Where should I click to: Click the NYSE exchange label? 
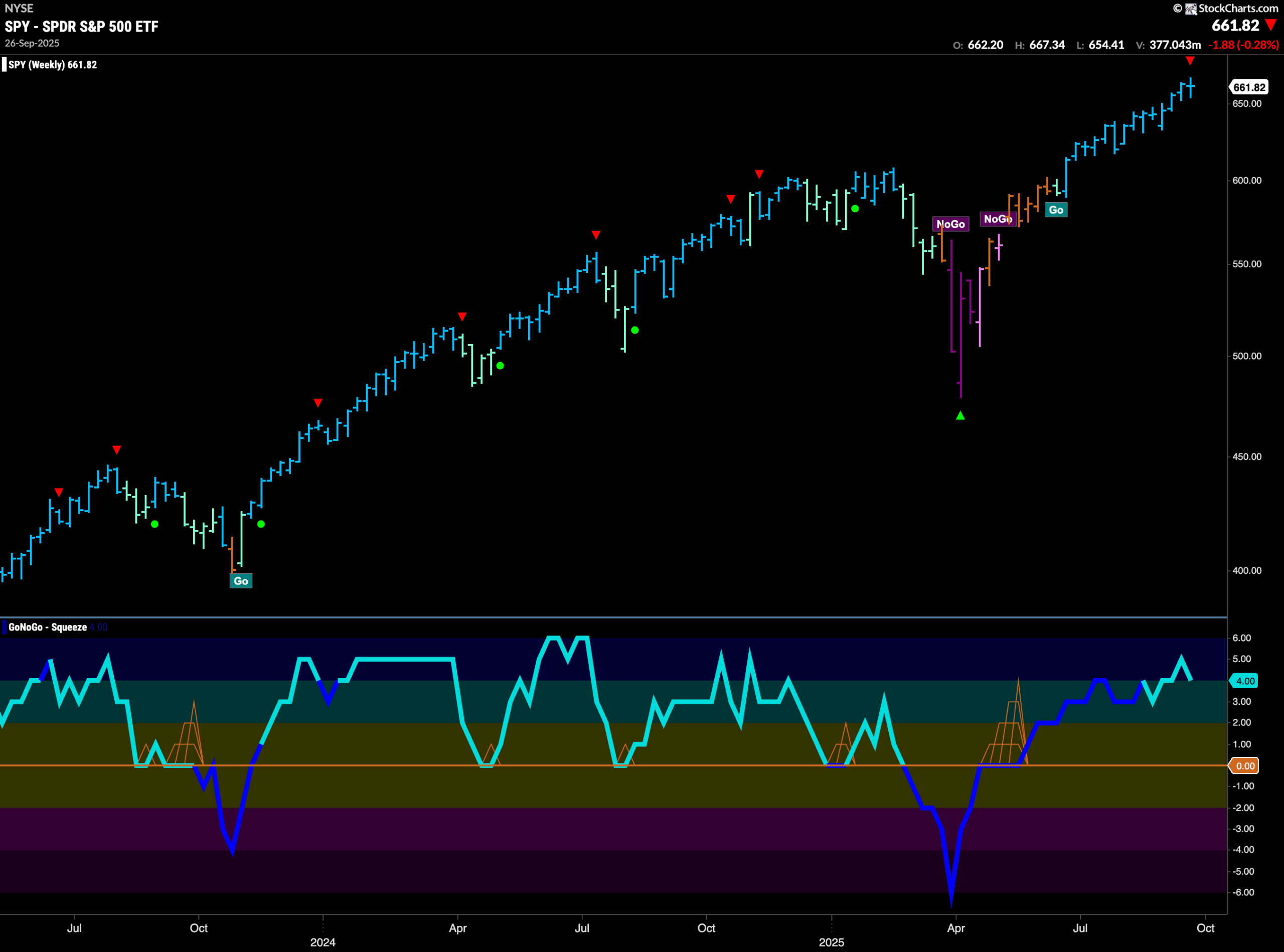coord(19,8)
